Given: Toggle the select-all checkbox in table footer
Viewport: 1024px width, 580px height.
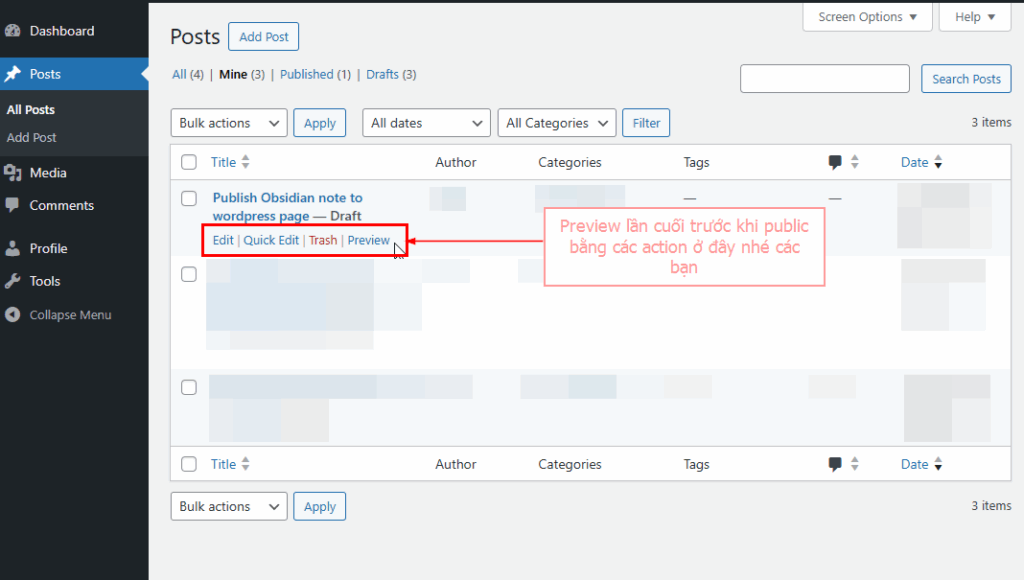Looking at the screenshot, I should tap(189, 464).
